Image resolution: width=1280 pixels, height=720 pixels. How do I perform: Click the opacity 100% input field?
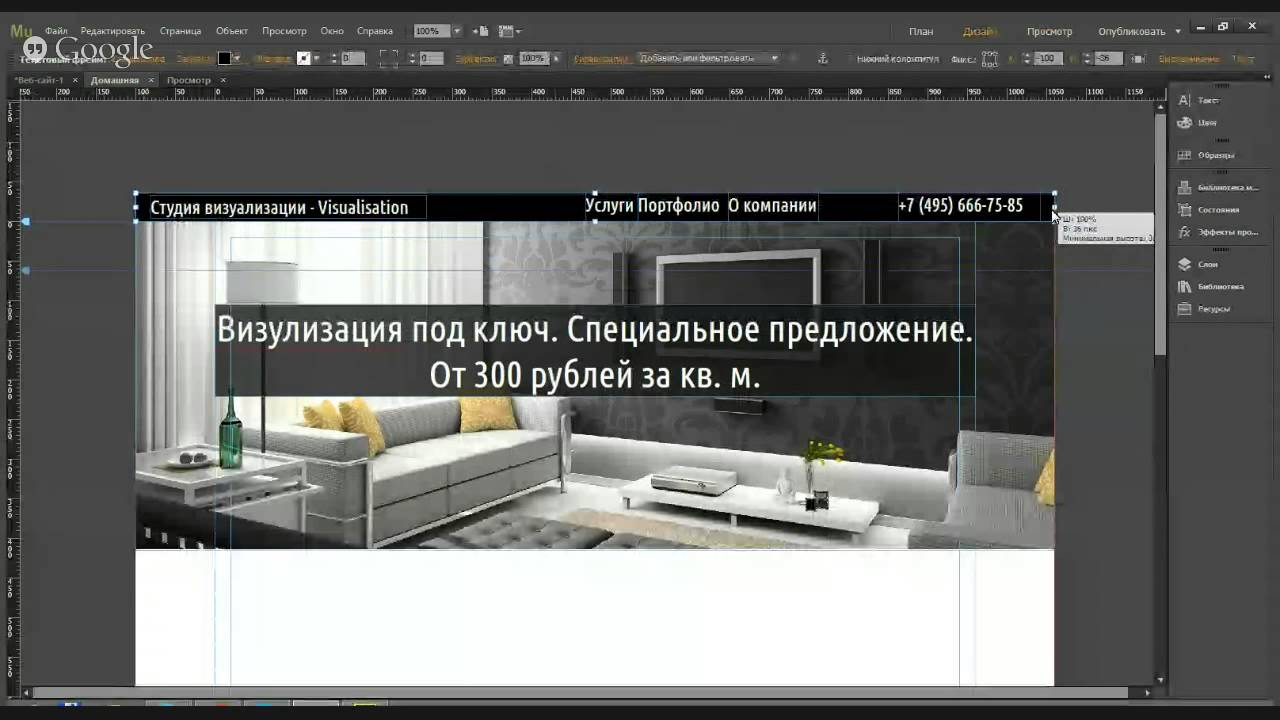pyautogui.click(x=532, y=59)
